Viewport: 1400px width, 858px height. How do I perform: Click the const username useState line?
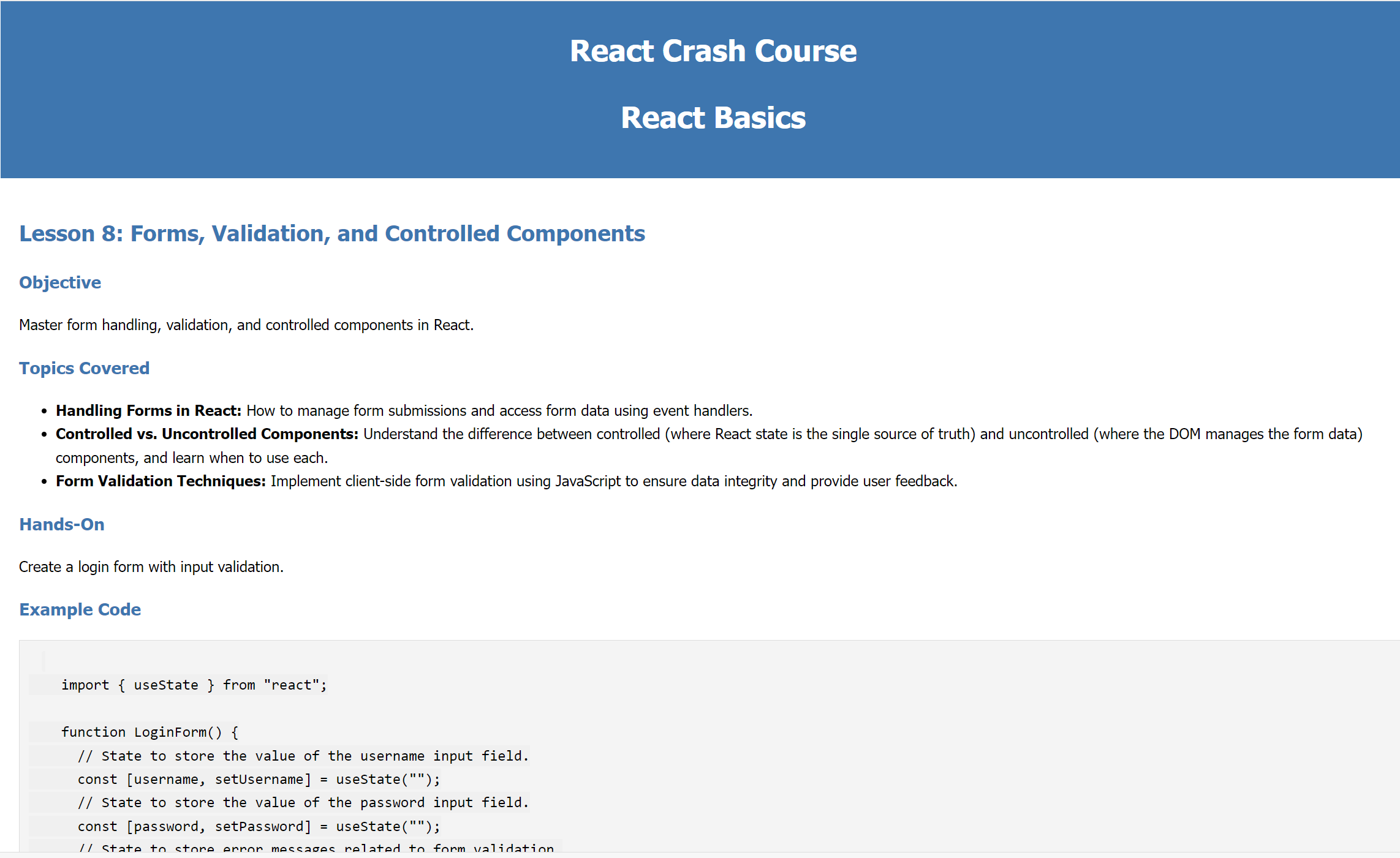(259, 779)
